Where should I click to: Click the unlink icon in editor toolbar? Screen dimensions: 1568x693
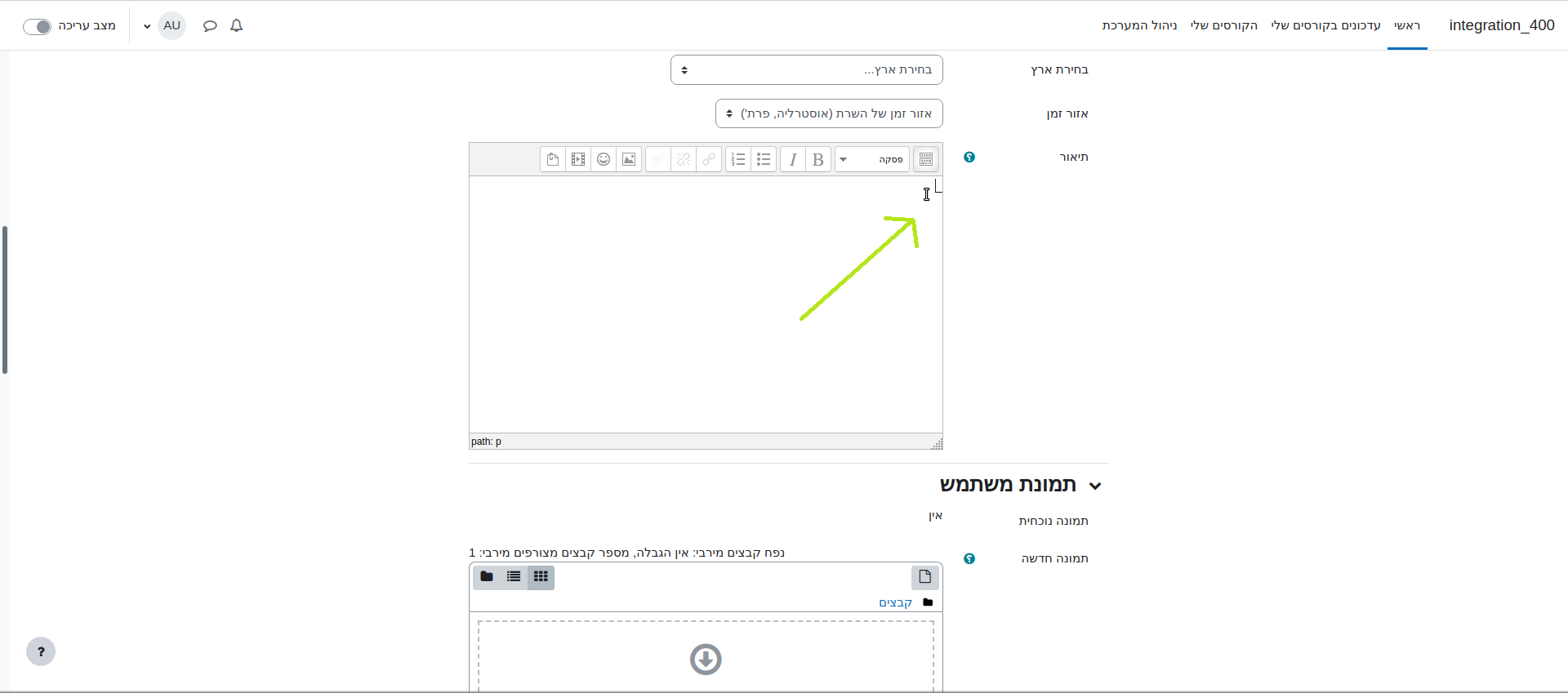[684, 159]
